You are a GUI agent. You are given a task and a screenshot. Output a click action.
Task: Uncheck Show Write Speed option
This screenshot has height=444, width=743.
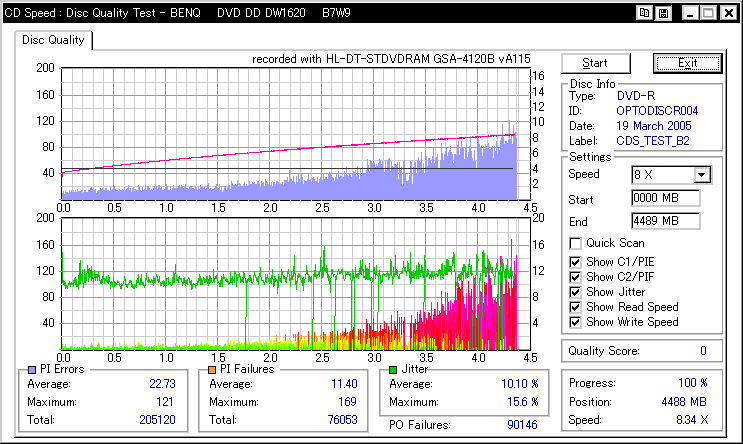[x=575, y=322]
